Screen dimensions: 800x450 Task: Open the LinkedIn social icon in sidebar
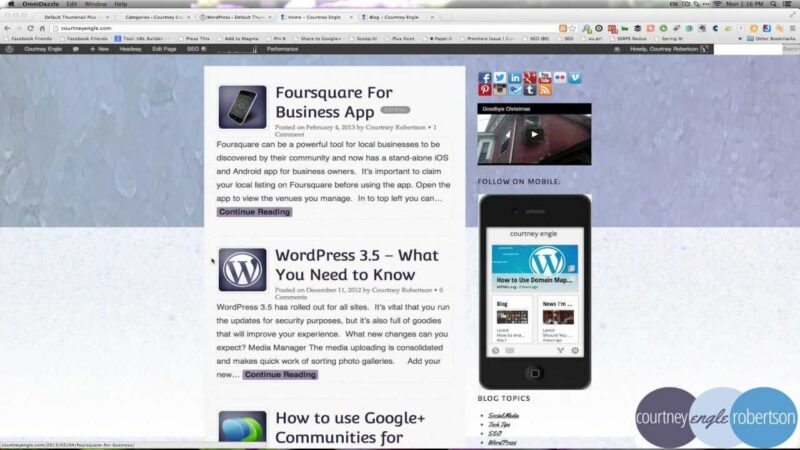click(515, 78)
